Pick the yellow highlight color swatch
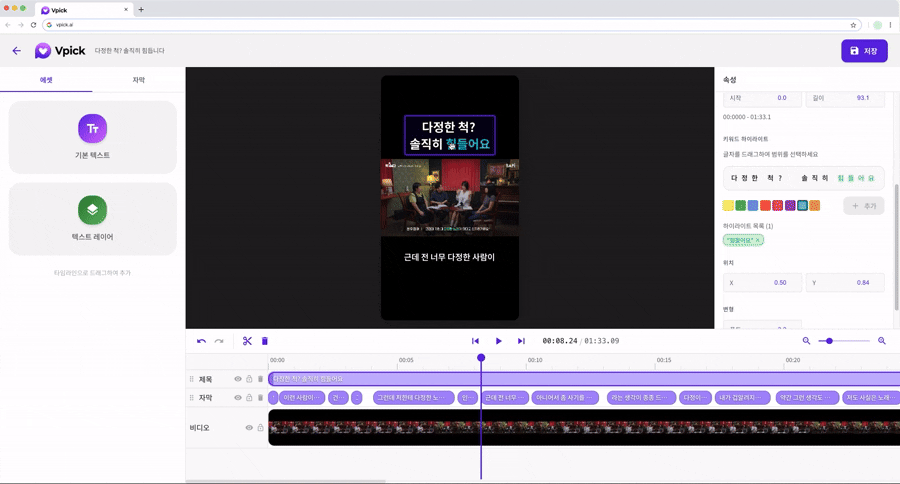 click(x=728, y=206)
